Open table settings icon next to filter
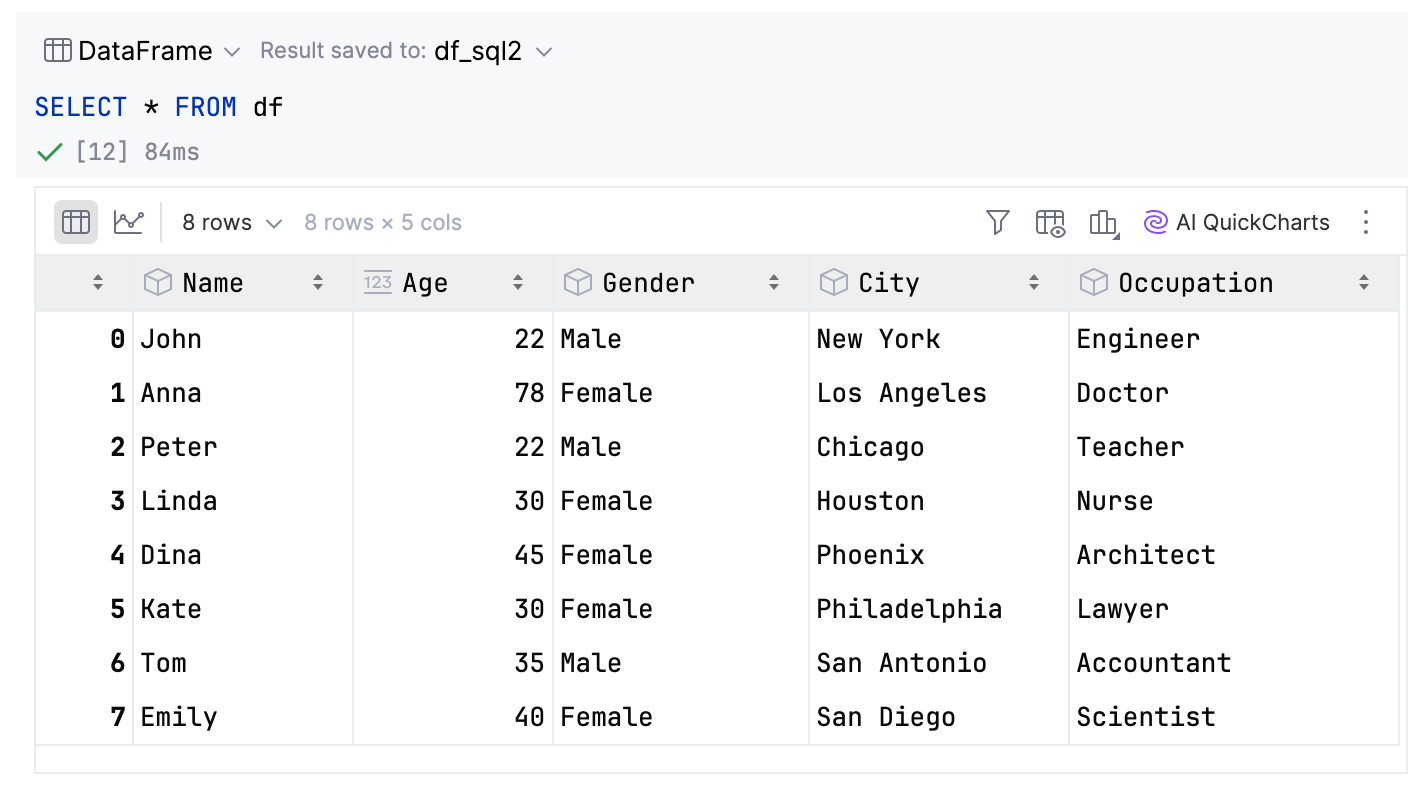1416x790 pixels. 1049,222
